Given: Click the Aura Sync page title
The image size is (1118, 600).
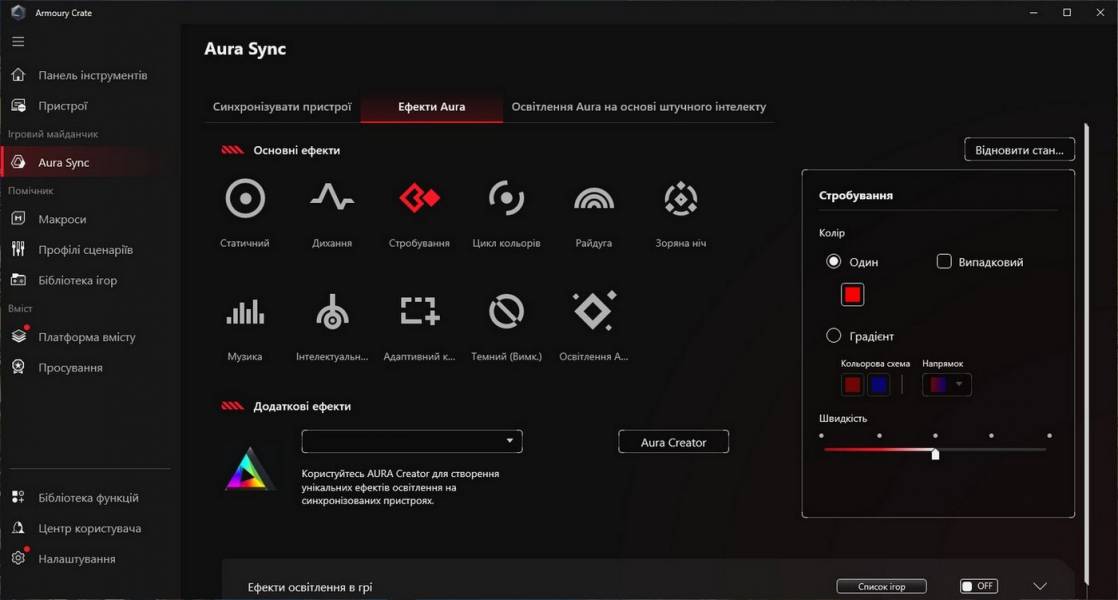Looking at the screenshot, I should pyautogui.click(x=245, y=48).
